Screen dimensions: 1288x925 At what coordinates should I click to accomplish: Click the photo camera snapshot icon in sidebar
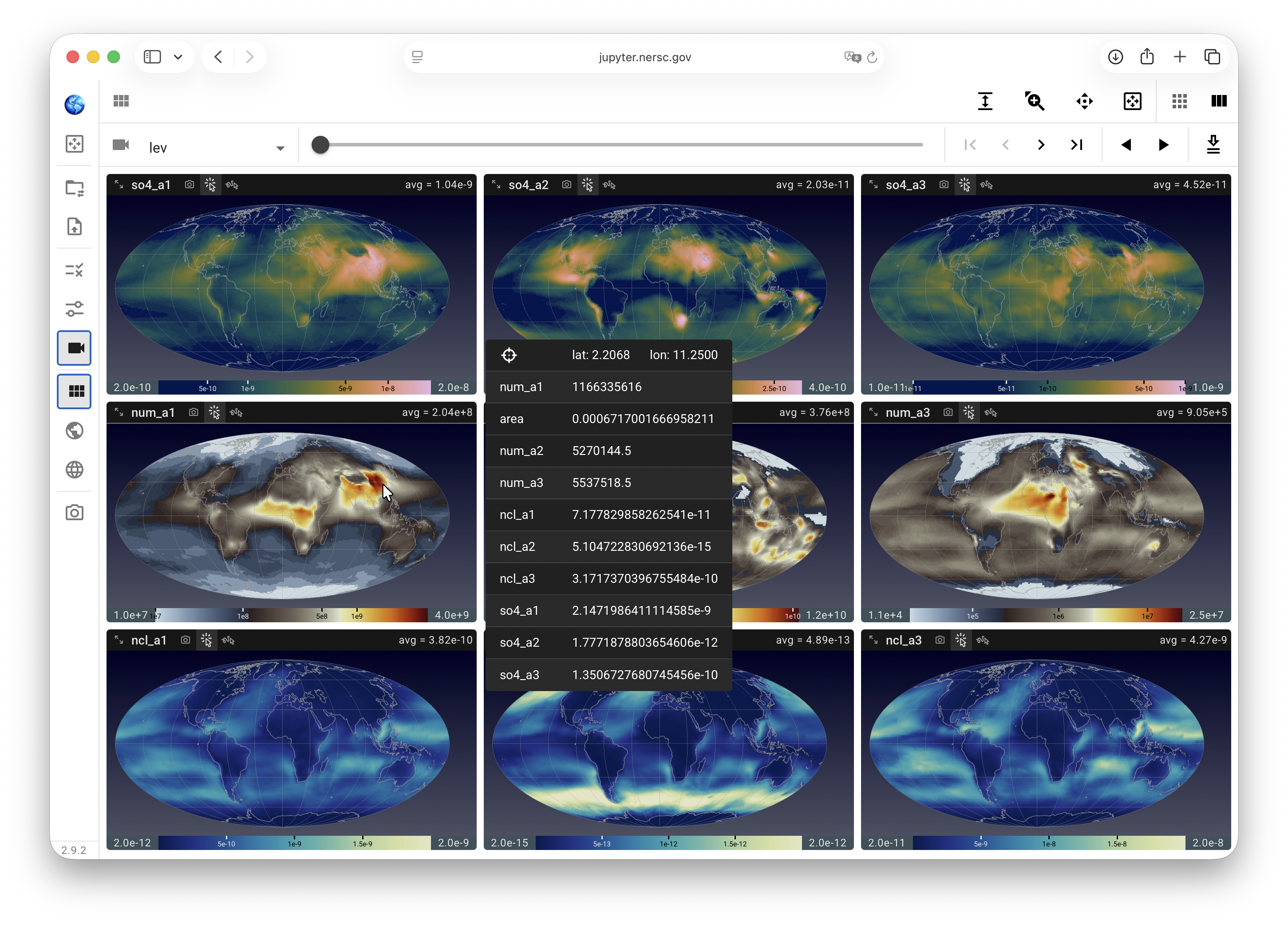(75, 513)
